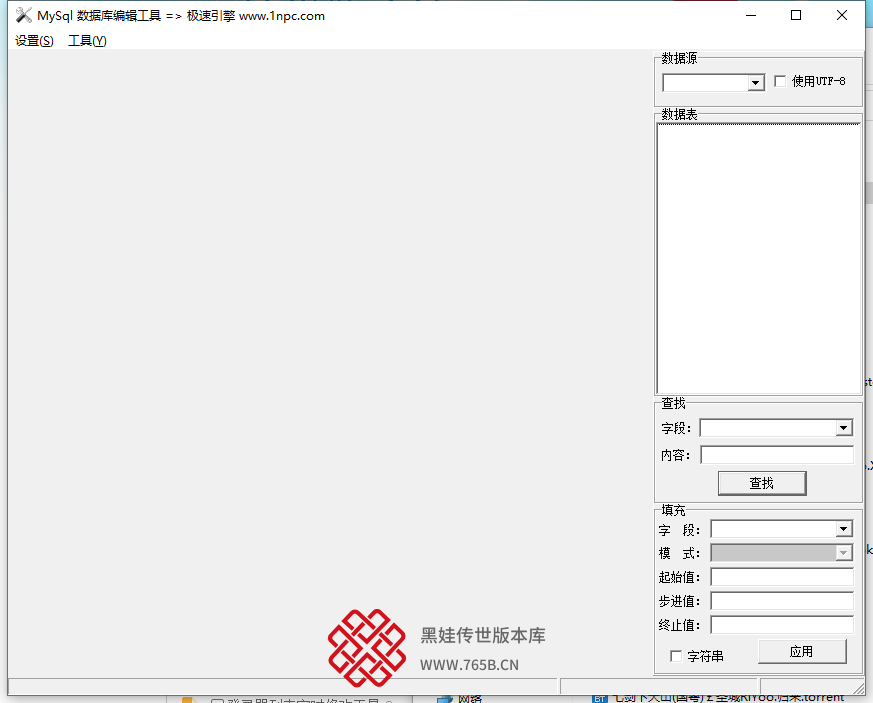The image size is (873, 703).
Task: Click the resize grip at window corner
Action: (858, 689)
